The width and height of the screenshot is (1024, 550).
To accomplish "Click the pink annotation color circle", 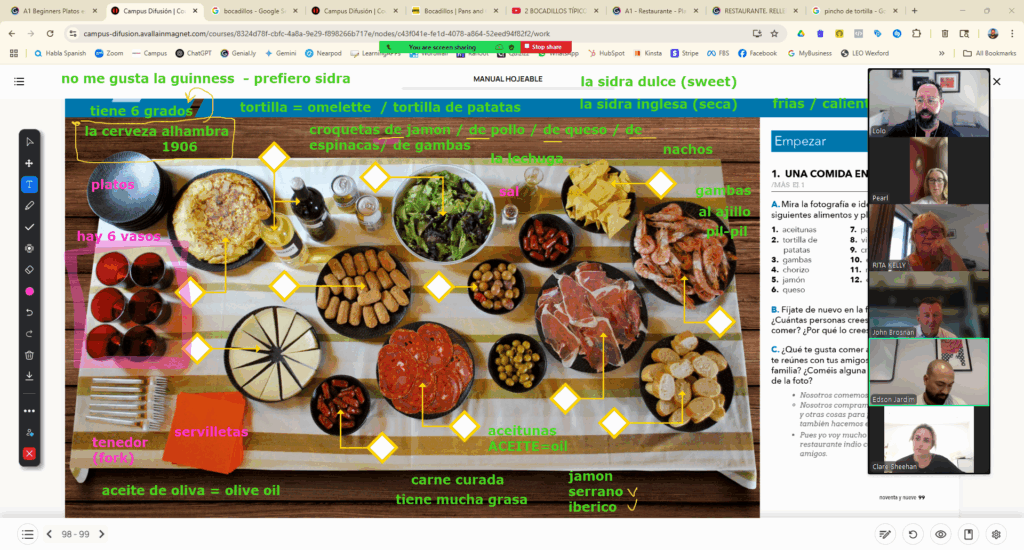I will click(29, 291).
